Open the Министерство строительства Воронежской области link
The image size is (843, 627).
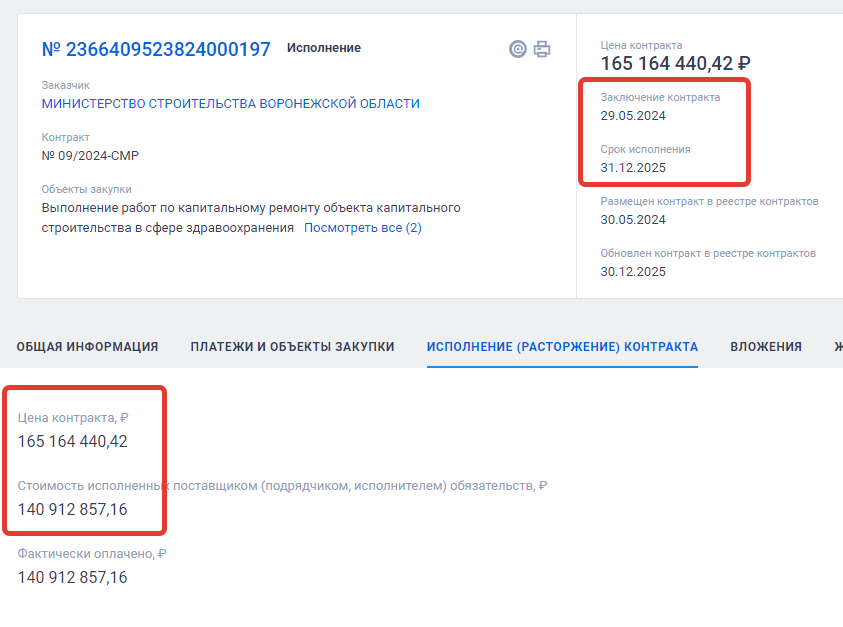[230, 103]
